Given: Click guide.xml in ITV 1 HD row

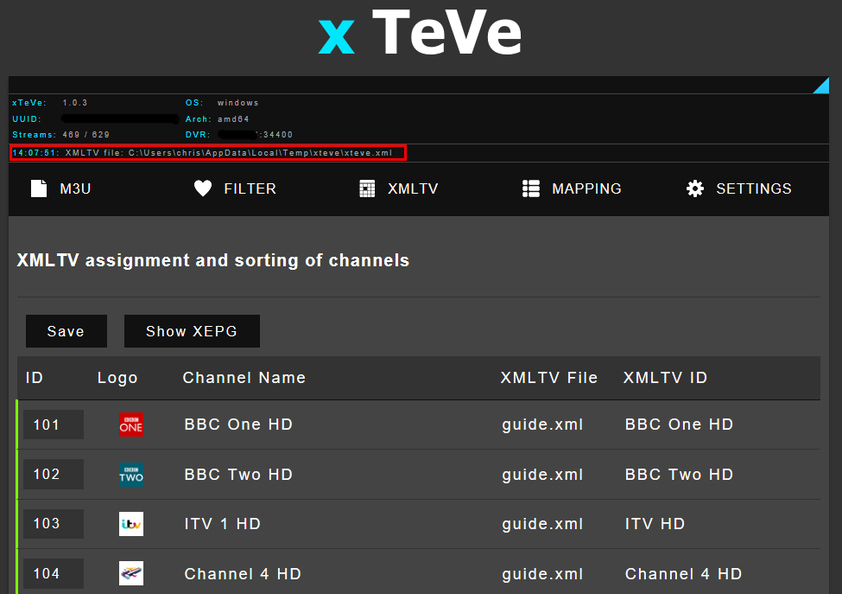Looking at the screenshot, I should coord(542,524).
